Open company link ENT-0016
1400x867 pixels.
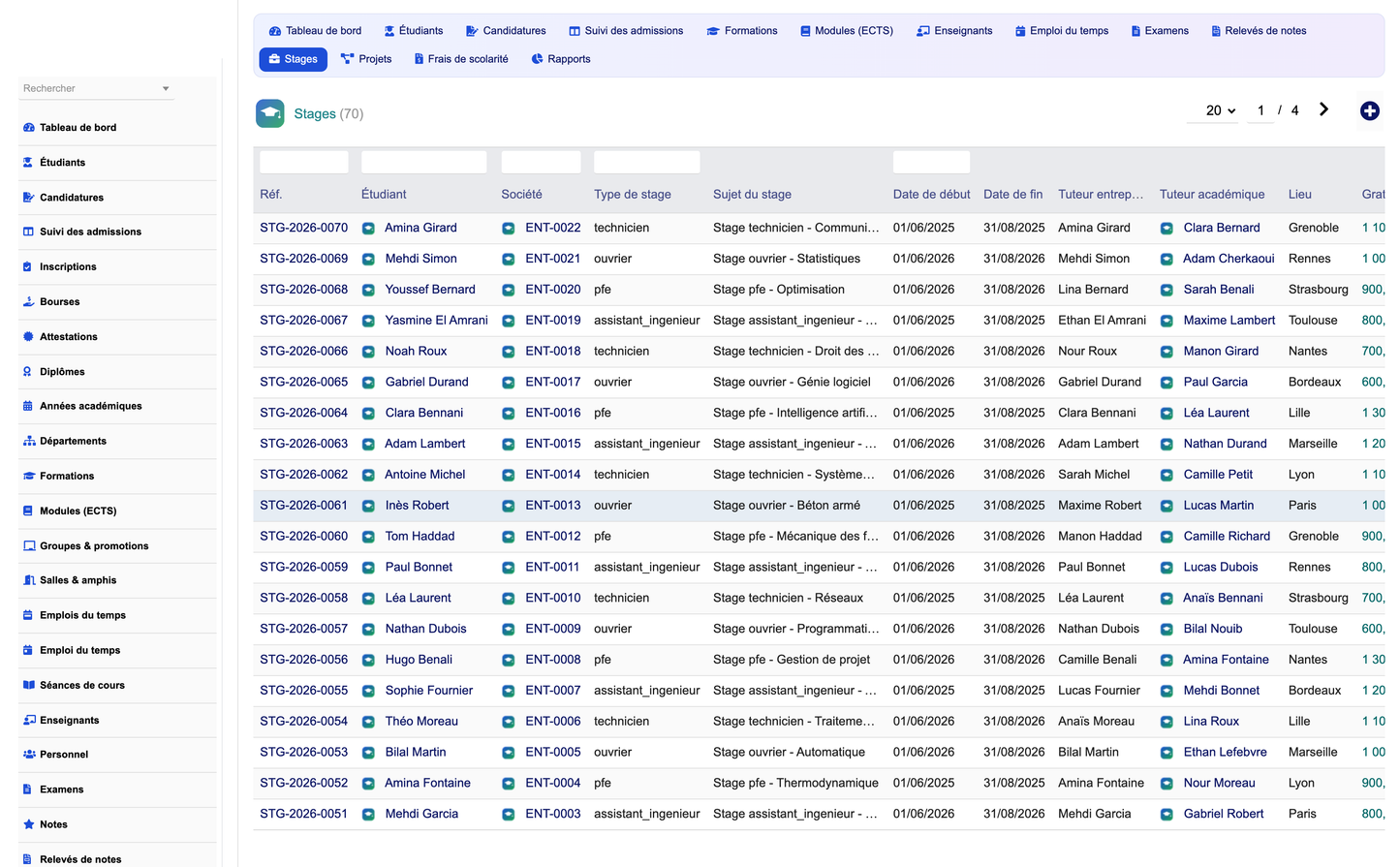tap(553, 413)
